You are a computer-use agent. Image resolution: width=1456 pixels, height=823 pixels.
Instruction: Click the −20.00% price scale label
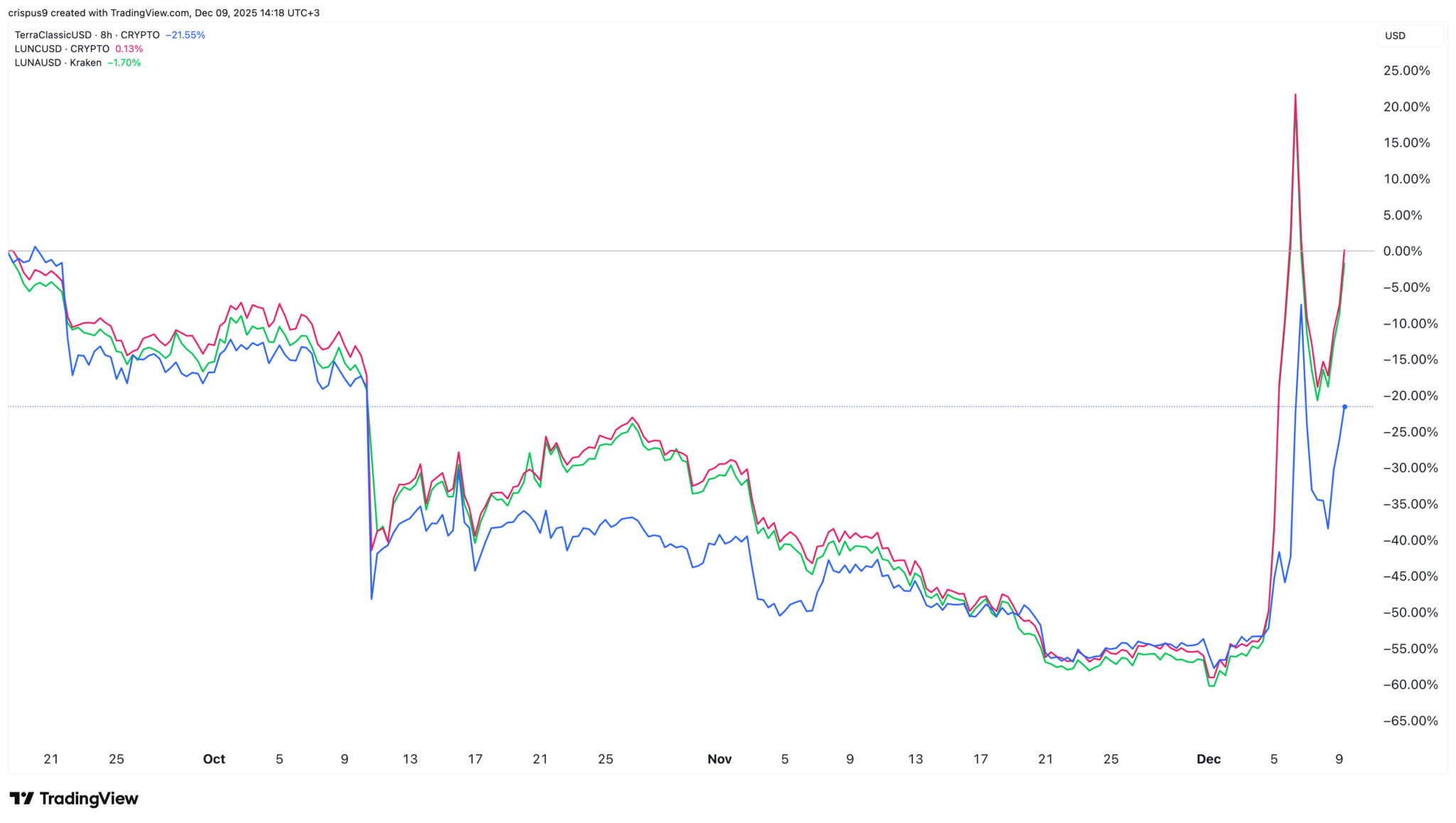[x=1410, y=396]
